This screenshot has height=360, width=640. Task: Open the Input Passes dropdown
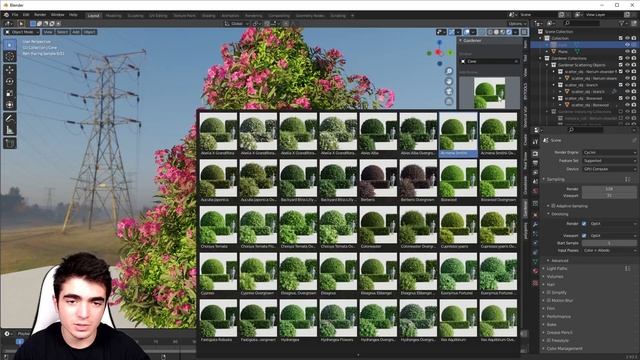pos(609,250)
